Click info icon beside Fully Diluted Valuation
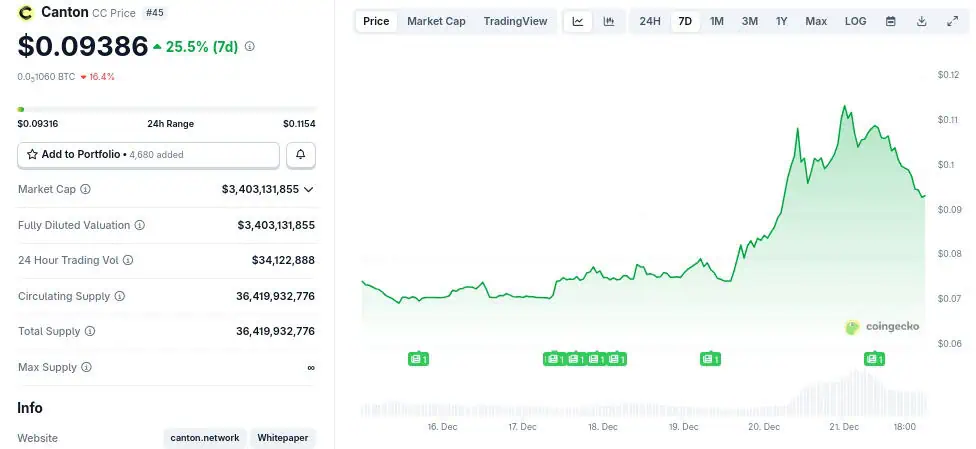976x449 pixels. tap(139, 225)
